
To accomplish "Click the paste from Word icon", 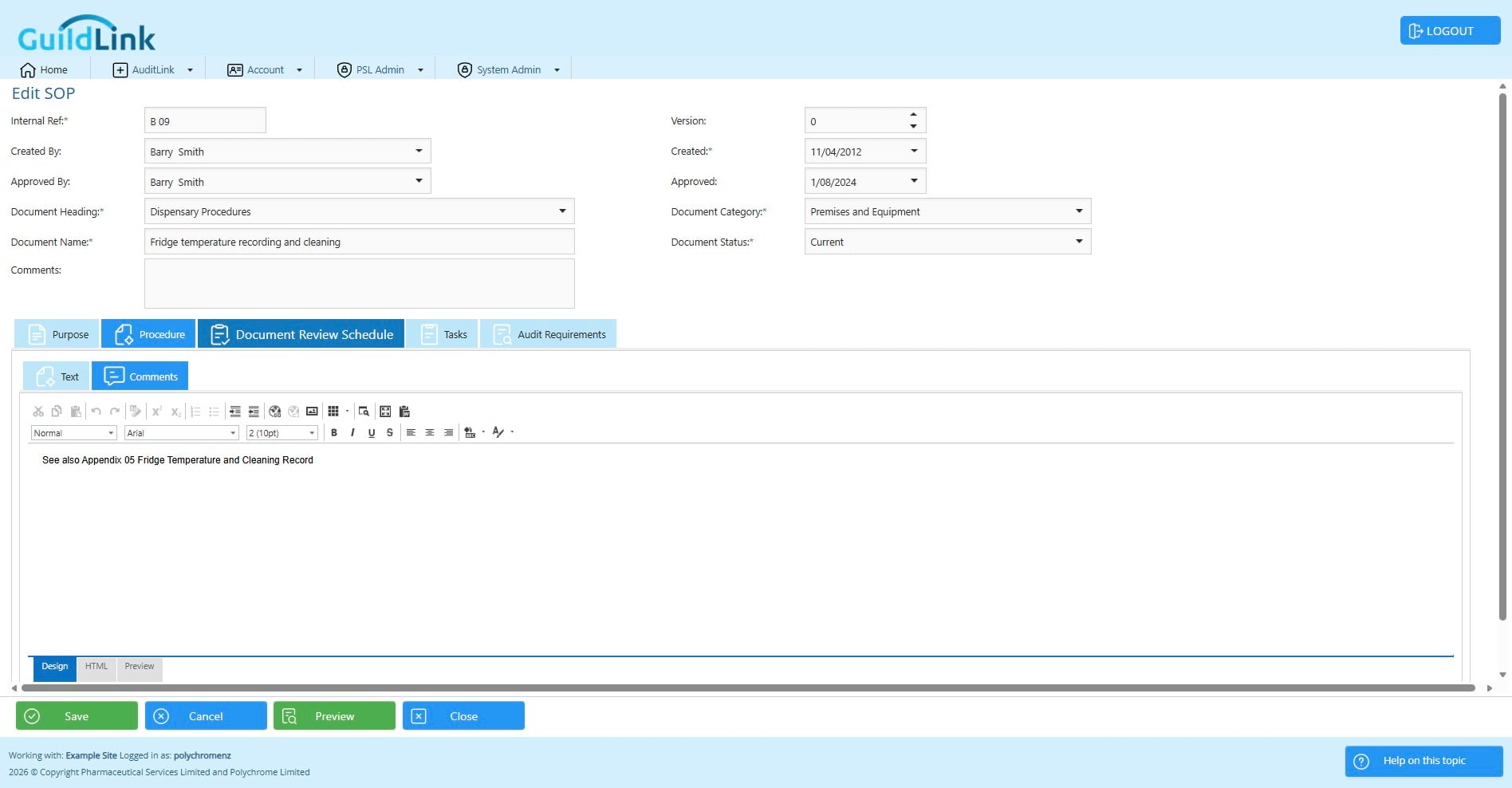I will [x=404, y=412].
